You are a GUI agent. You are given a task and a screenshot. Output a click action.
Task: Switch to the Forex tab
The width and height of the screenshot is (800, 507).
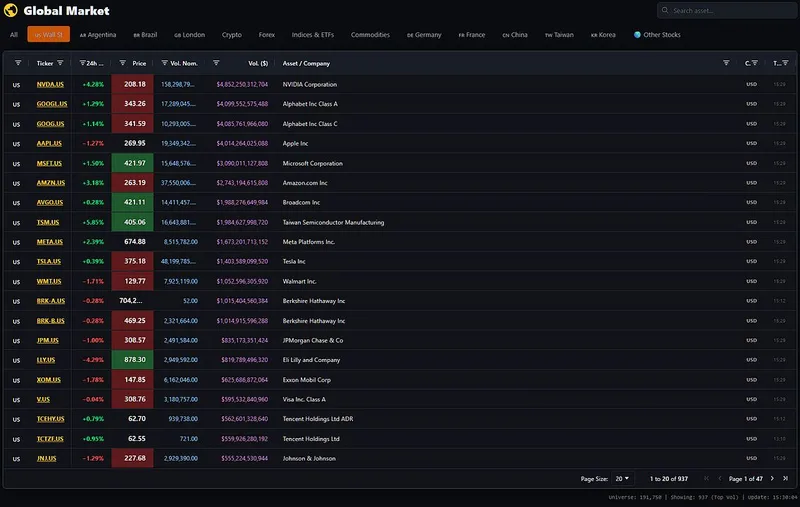(267, 35)
